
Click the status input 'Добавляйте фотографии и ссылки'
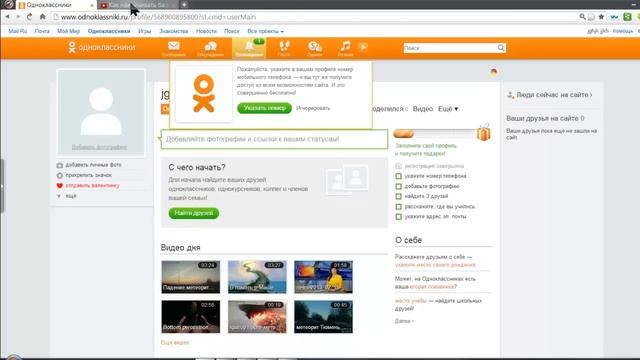tap(274, 139)
